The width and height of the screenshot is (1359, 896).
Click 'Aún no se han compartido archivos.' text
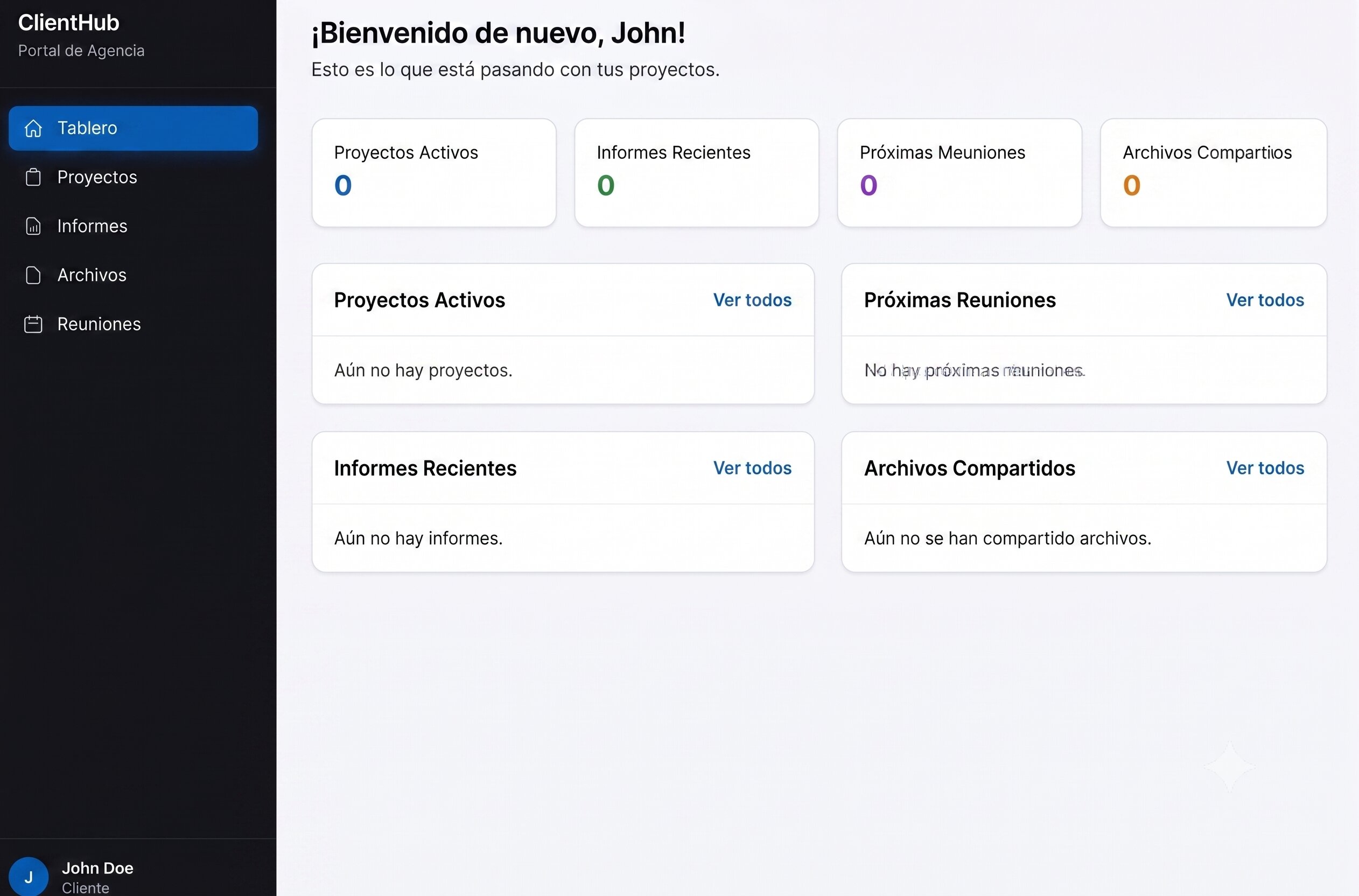pyautogui.click(x=1008, y=538)
